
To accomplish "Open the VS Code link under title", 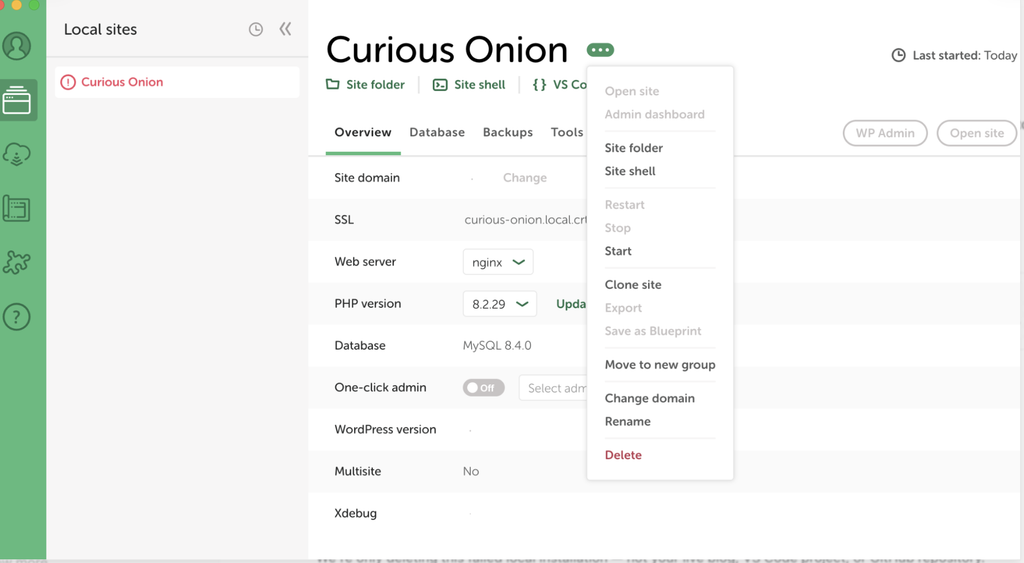I will pos(570,85).
